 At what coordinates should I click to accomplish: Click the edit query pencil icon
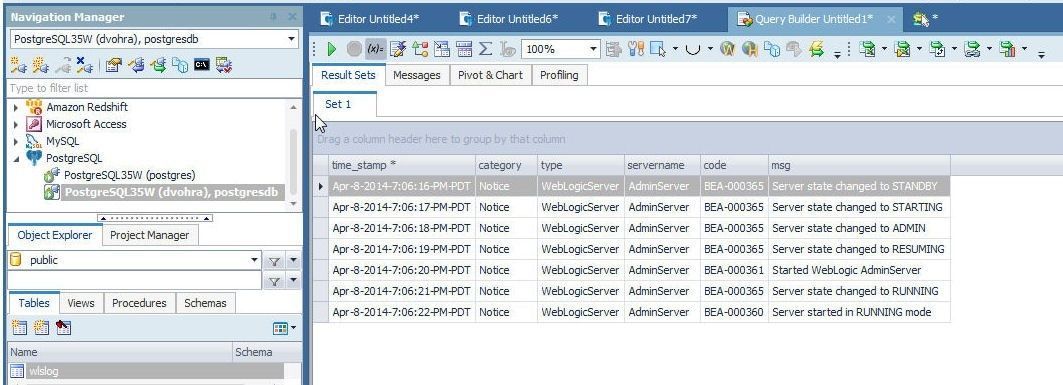point(398,49)
